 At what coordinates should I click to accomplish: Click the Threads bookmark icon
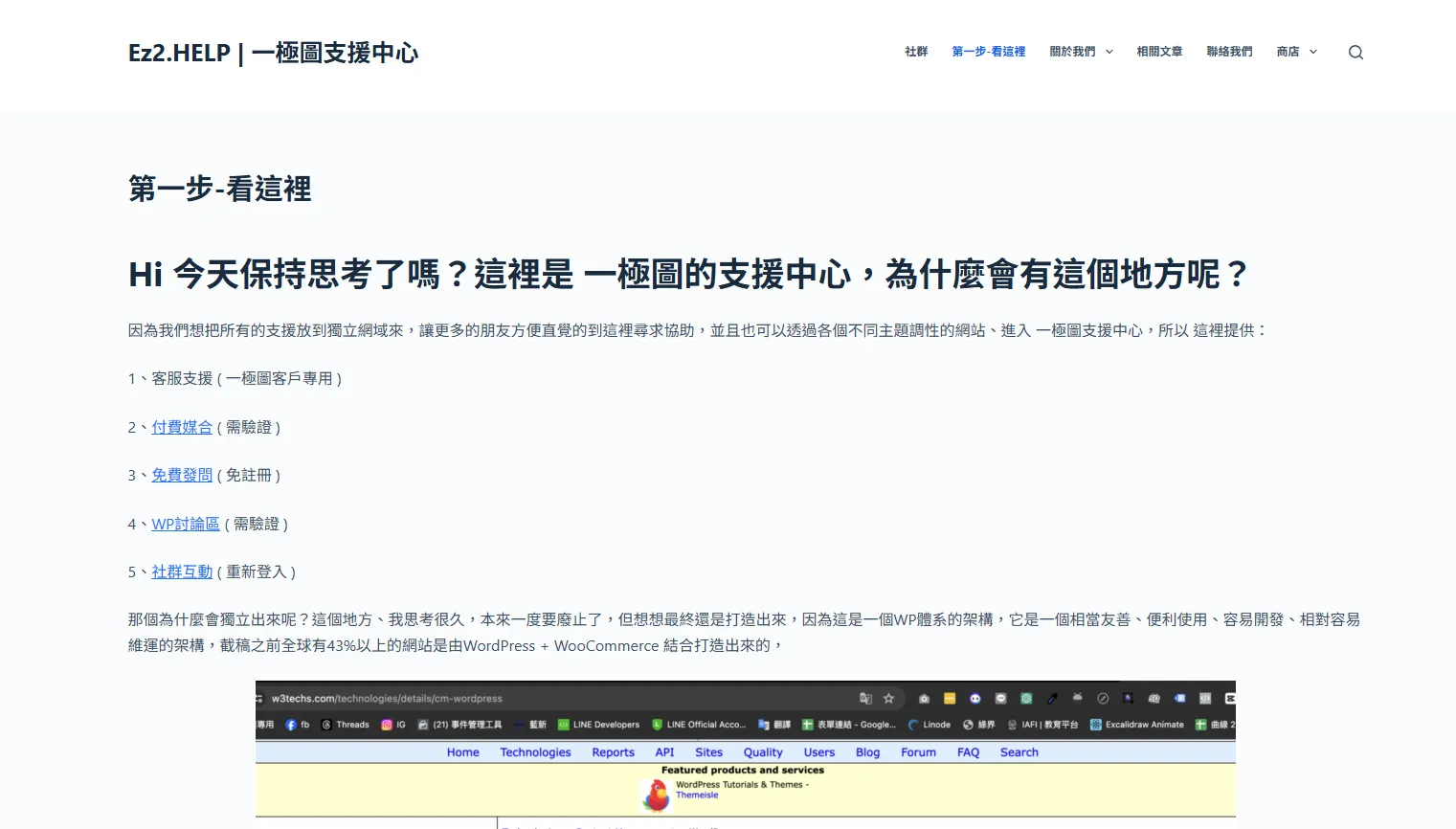coord(325,724)
